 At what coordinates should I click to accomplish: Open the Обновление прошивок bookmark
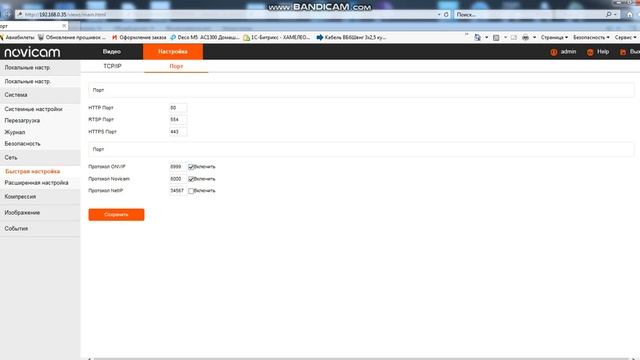point(72,37)
